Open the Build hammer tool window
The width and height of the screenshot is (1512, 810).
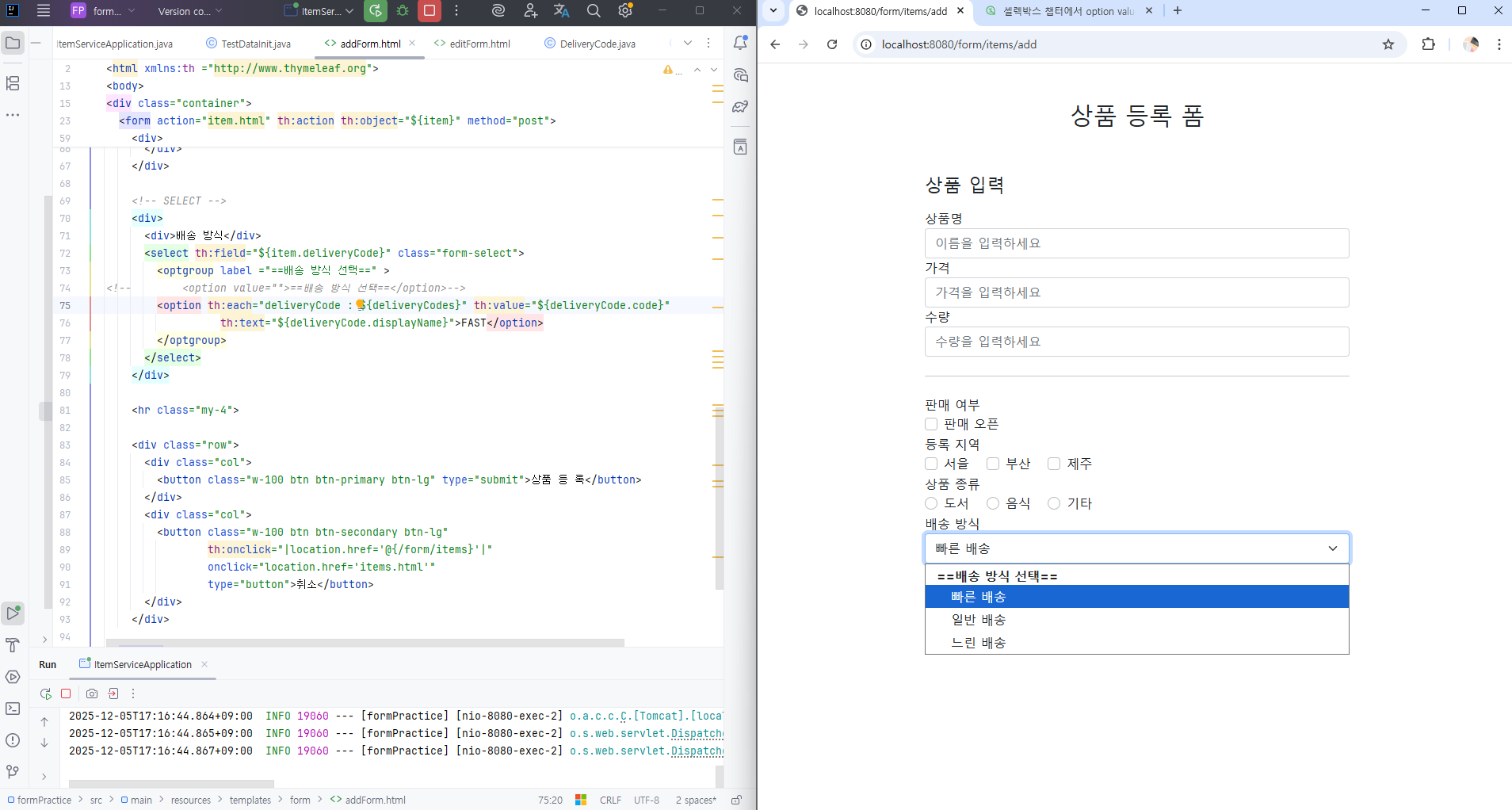pyautogui.click(x=13, y=645)
